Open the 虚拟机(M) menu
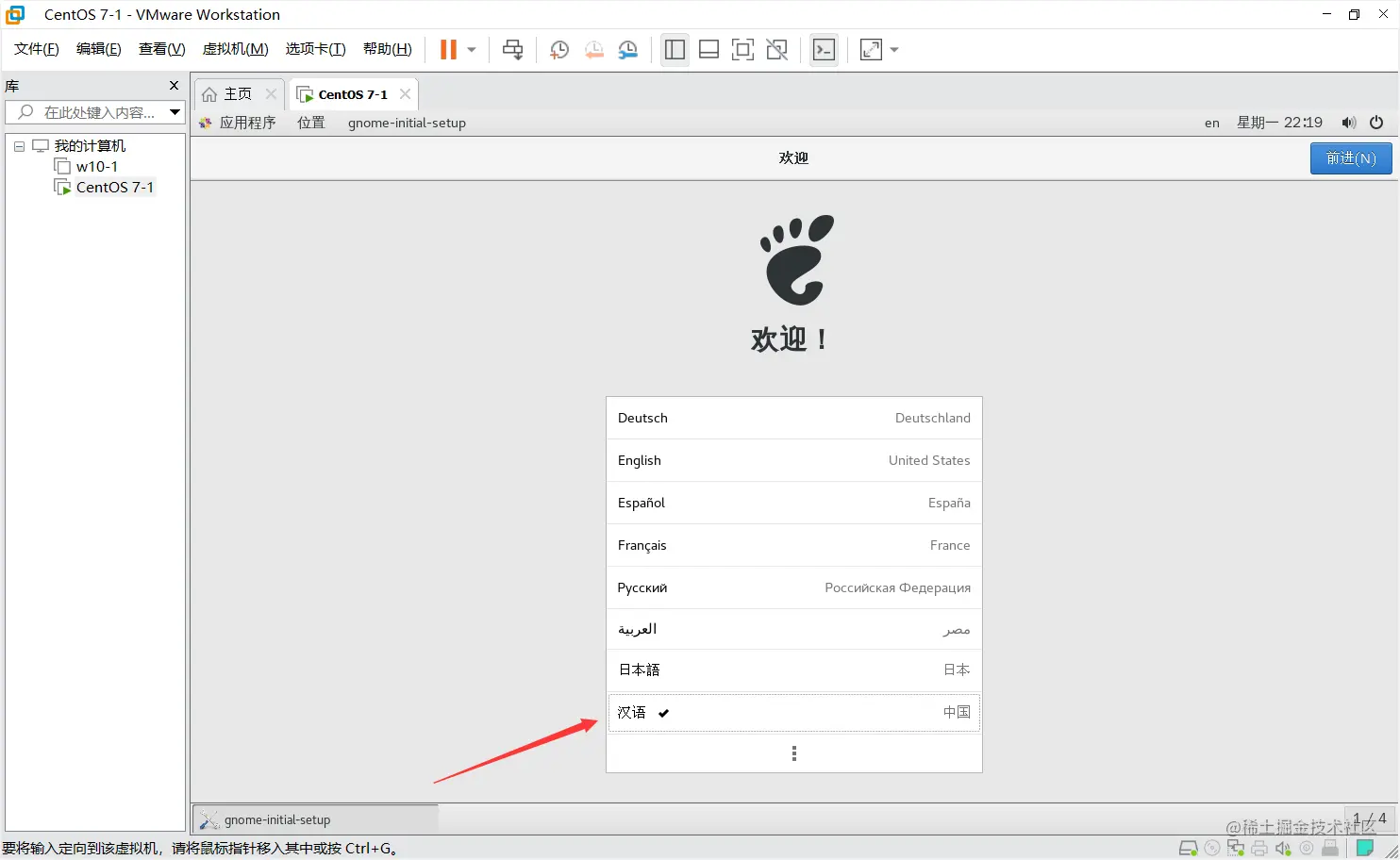The image size is (1400, 860). coord(236,49)
